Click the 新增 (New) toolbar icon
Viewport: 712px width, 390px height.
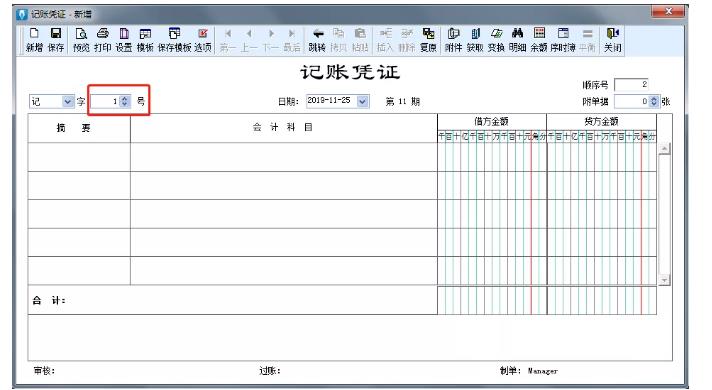pos(35,39)
